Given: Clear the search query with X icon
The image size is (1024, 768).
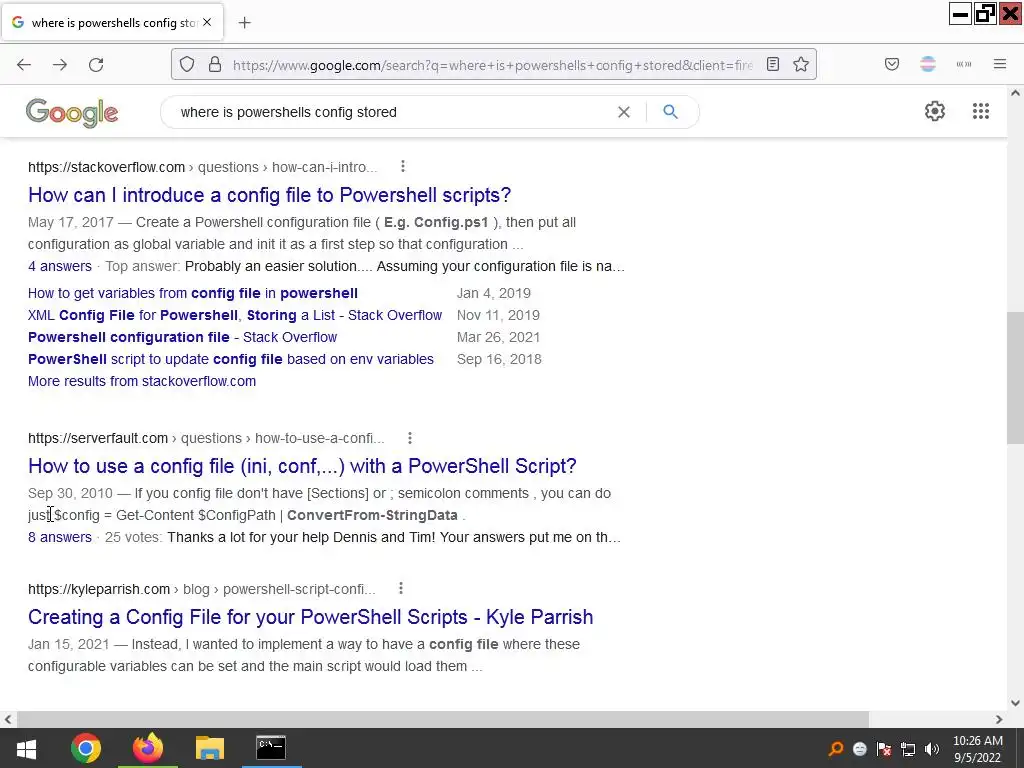Looking at the screenshot, I should (624, 112).
